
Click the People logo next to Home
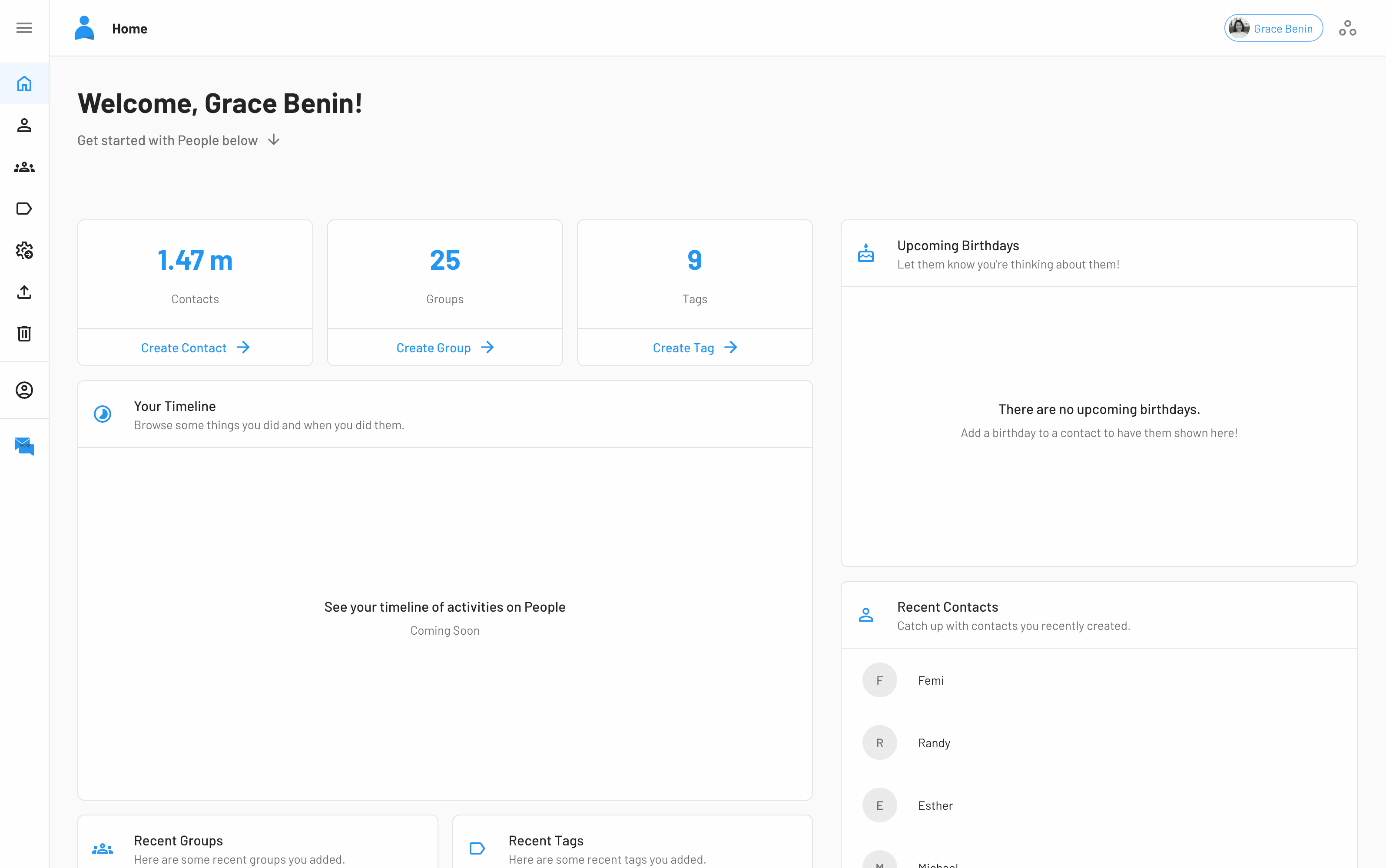coord(84,28)
